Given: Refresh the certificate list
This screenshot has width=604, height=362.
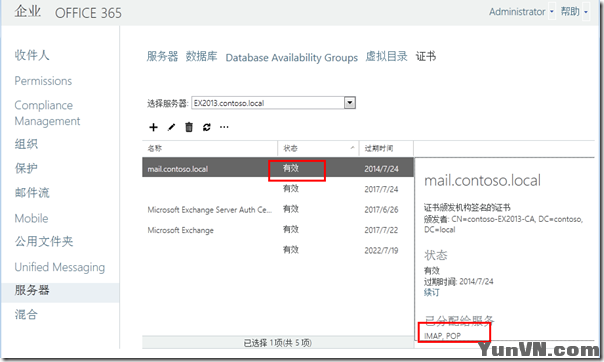Looking at the screenshot, I should [x=207, y=127].
